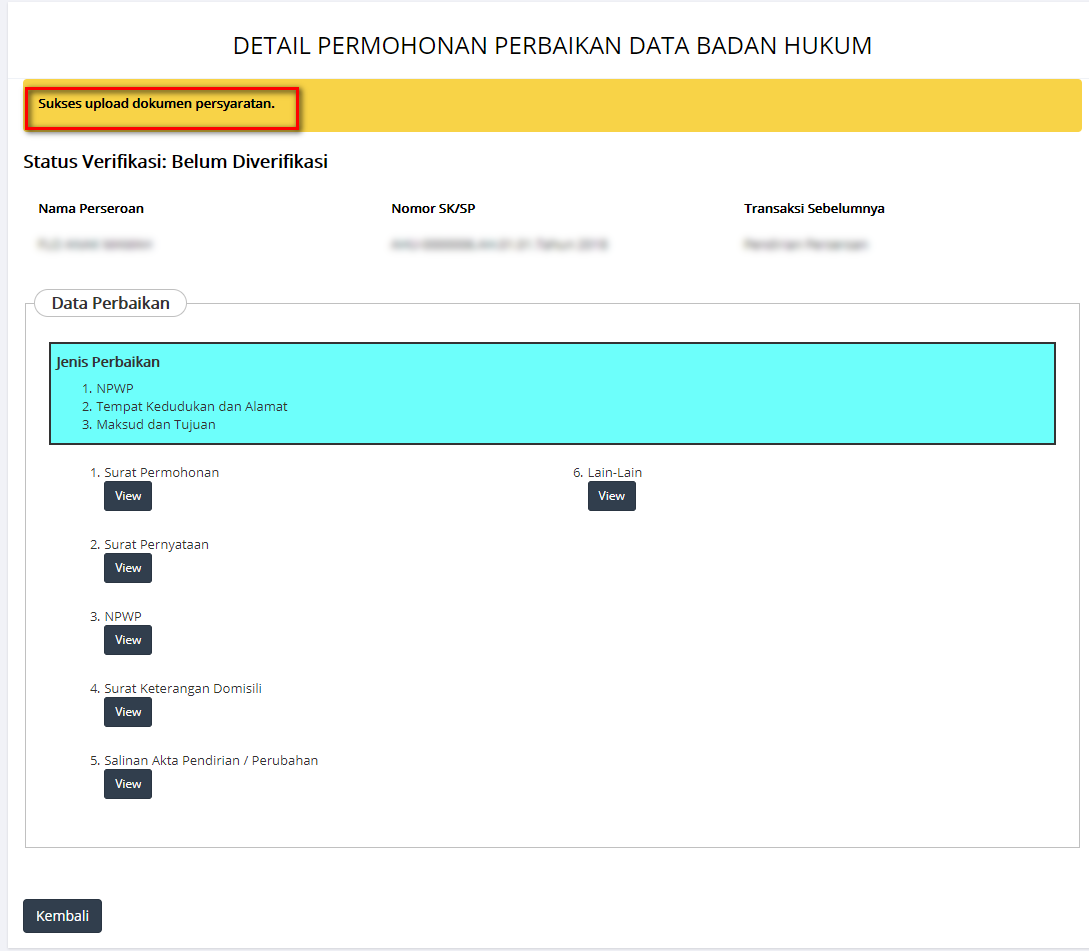Screen dimensions: 1089x951
Task: Click NPWP item in Jenis Perbaikan list
Action: click(x=114, y=388)
